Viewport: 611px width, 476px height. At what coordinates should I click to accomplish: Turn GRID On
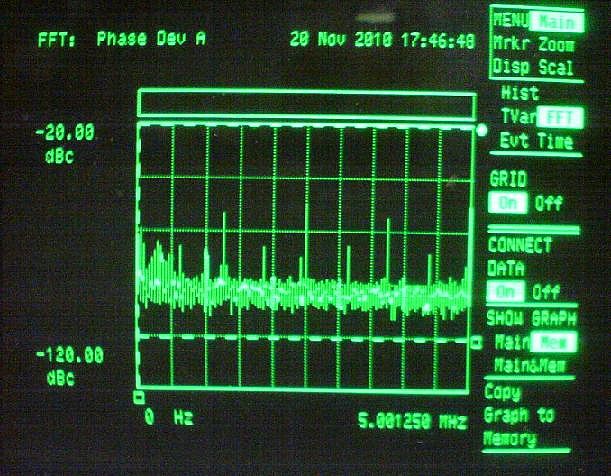click(x=508, y=203)
